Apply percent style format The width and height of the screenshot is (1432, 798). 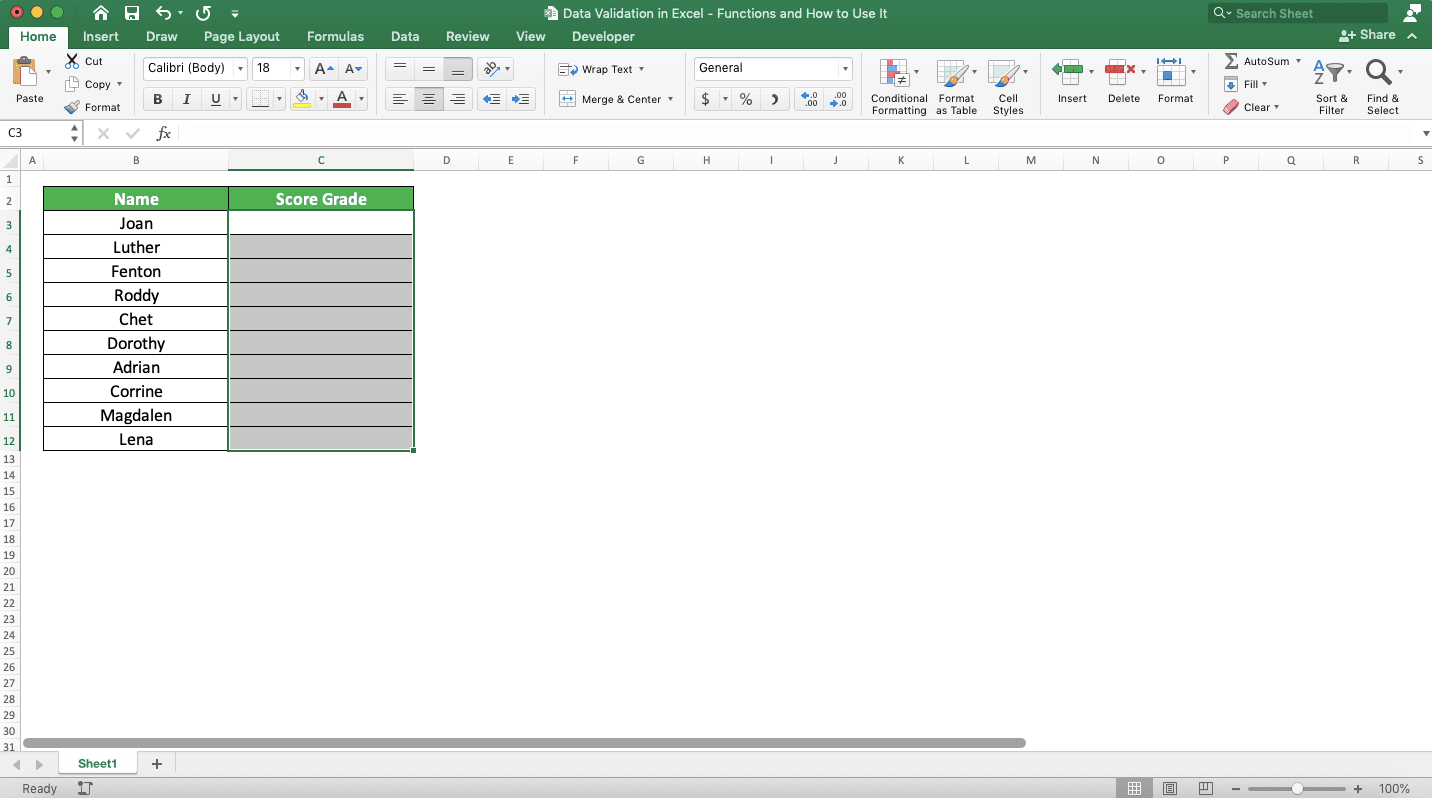point(746,99)
